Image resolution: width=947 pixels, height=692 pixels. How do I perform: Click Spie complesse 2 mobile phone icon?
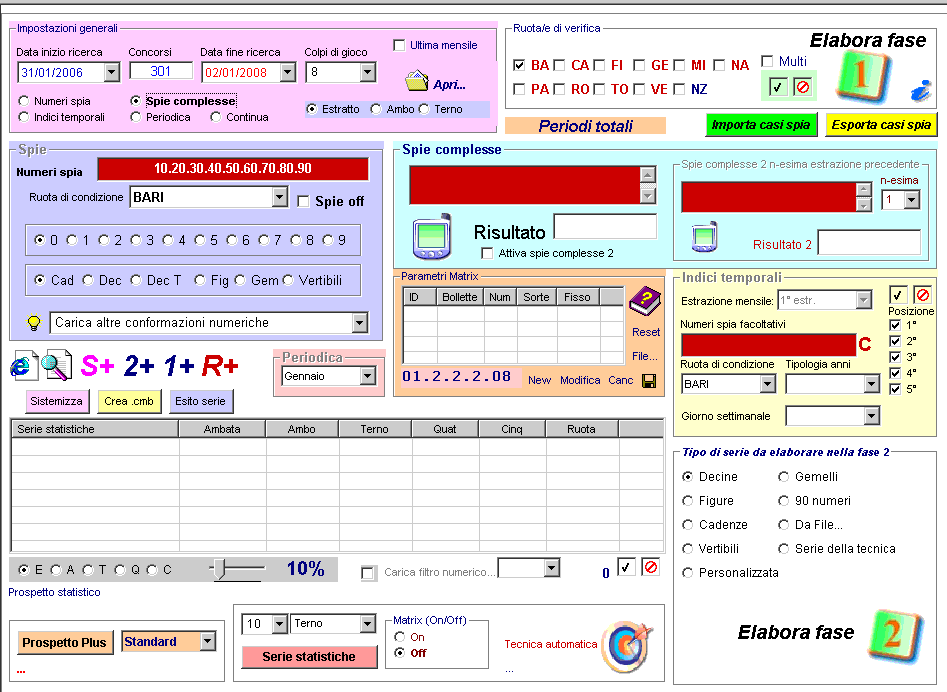[704, 236]
